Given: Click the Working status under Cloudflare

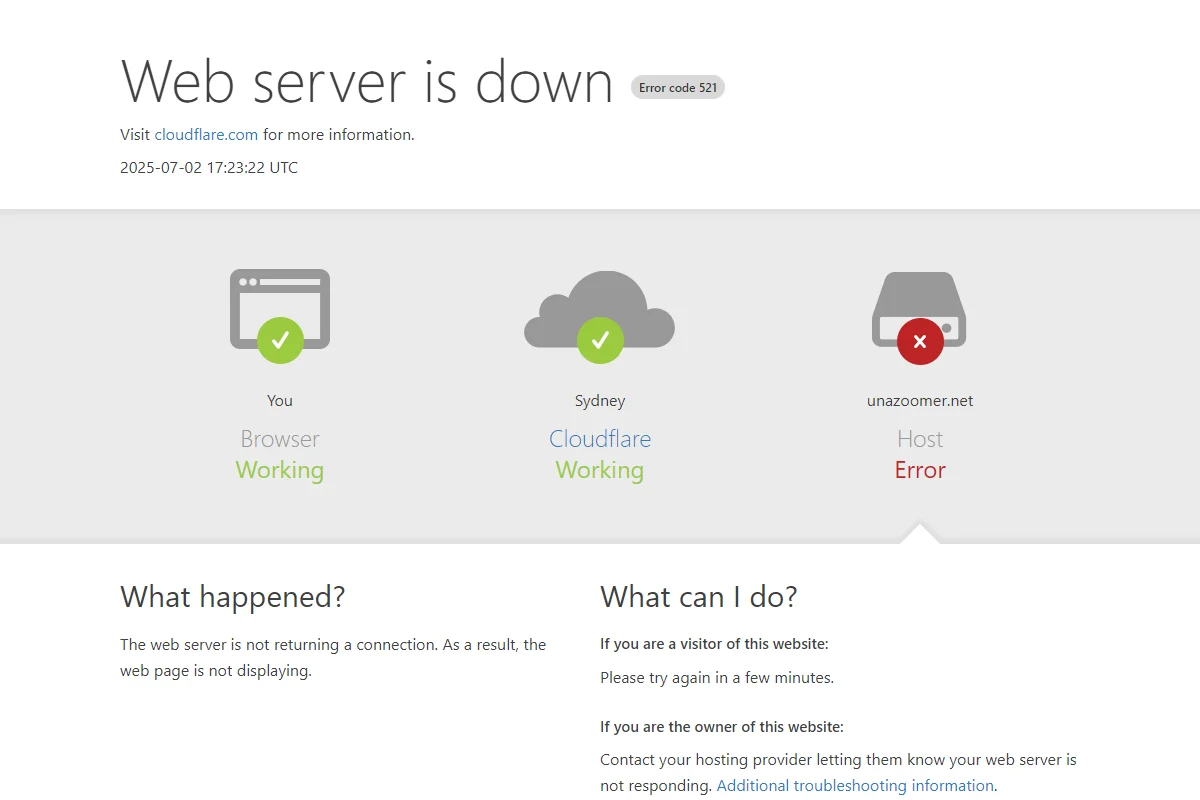Looking at the screenshot, I should [x=600, y=470].
